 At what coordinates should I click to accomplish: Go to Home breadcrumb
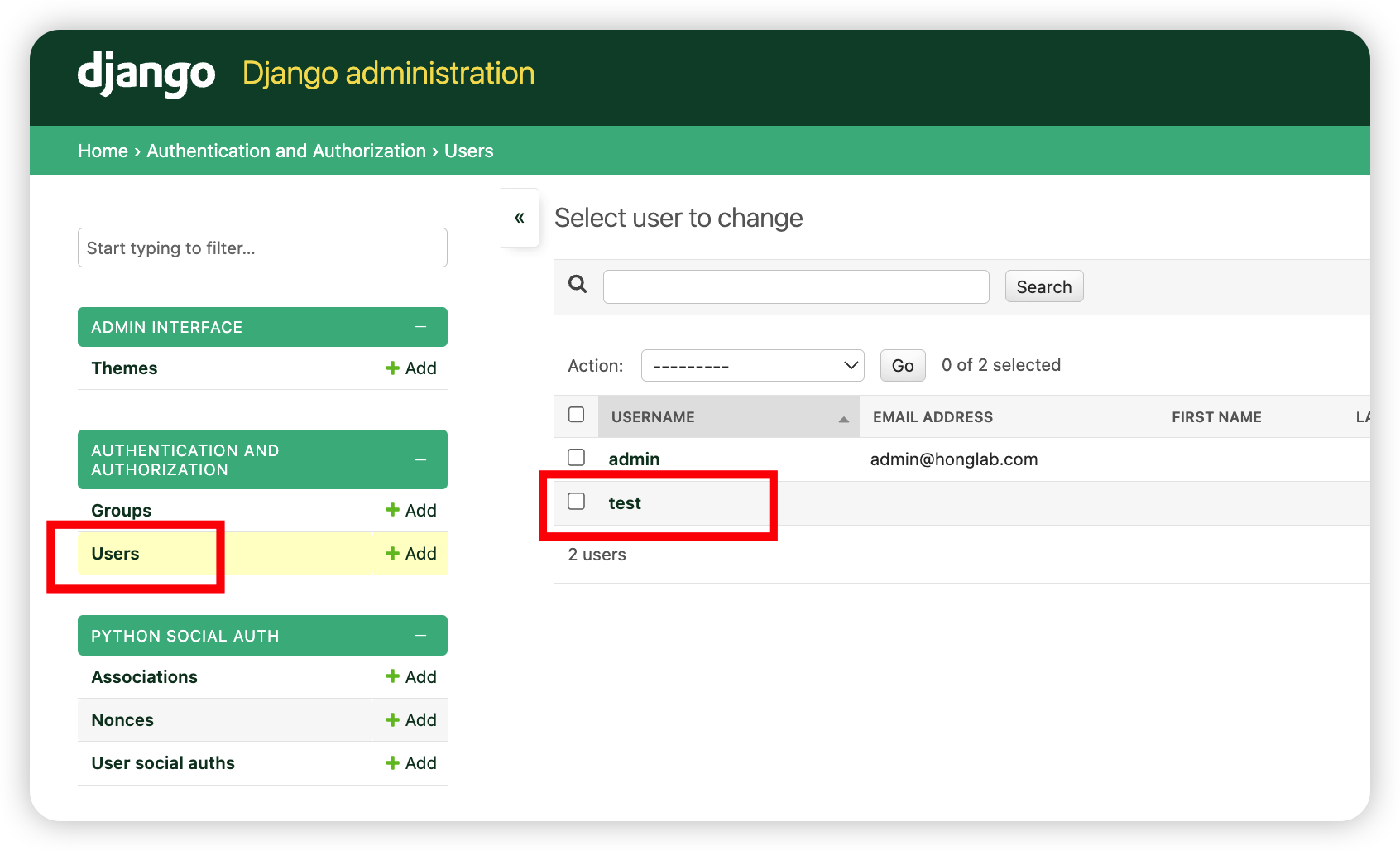[x=103, y=151]
